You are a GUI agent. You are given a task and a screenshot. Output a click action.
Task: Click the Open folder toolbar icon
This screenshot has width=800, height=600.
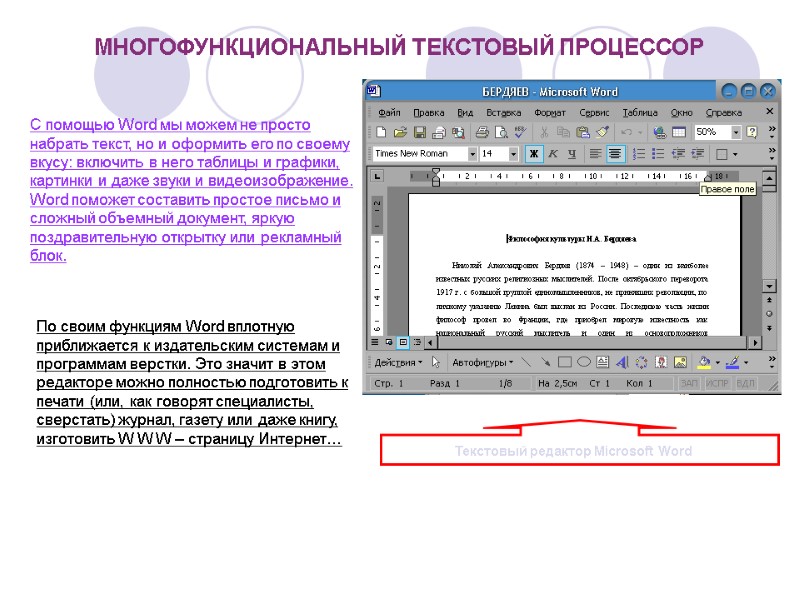tap(401, 133)
